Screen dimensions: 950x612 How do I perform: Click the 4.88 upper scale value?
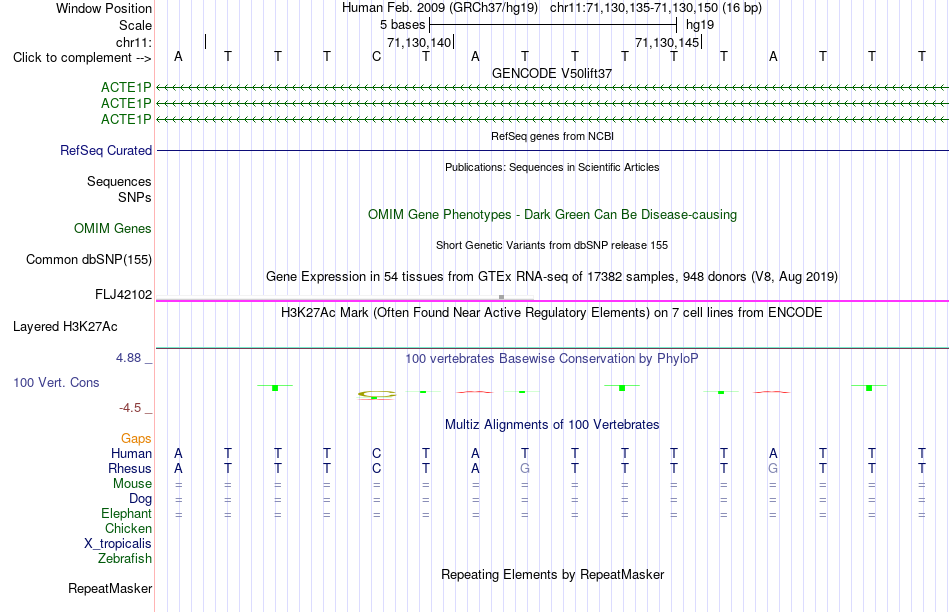point(128,358)
